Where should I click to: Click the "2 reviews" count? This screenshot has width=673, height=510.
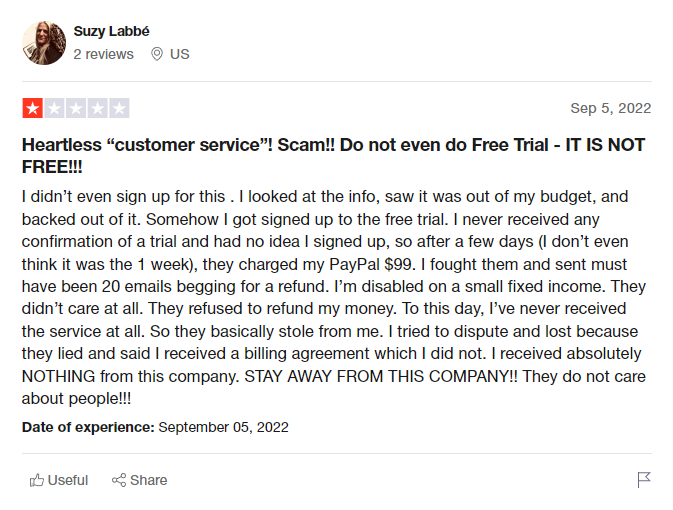[x=103, y=54]
